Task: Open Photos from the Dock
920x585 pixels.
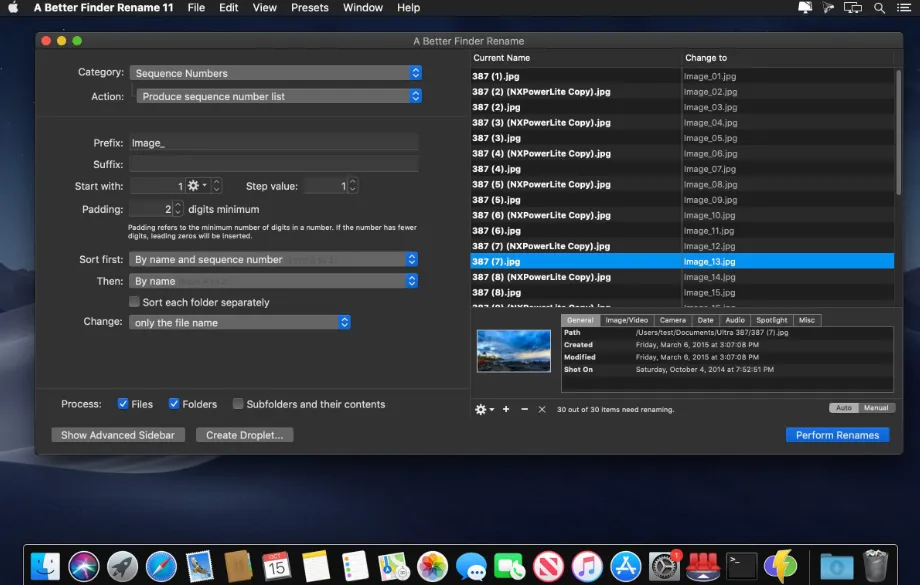Action: point(432,567)
